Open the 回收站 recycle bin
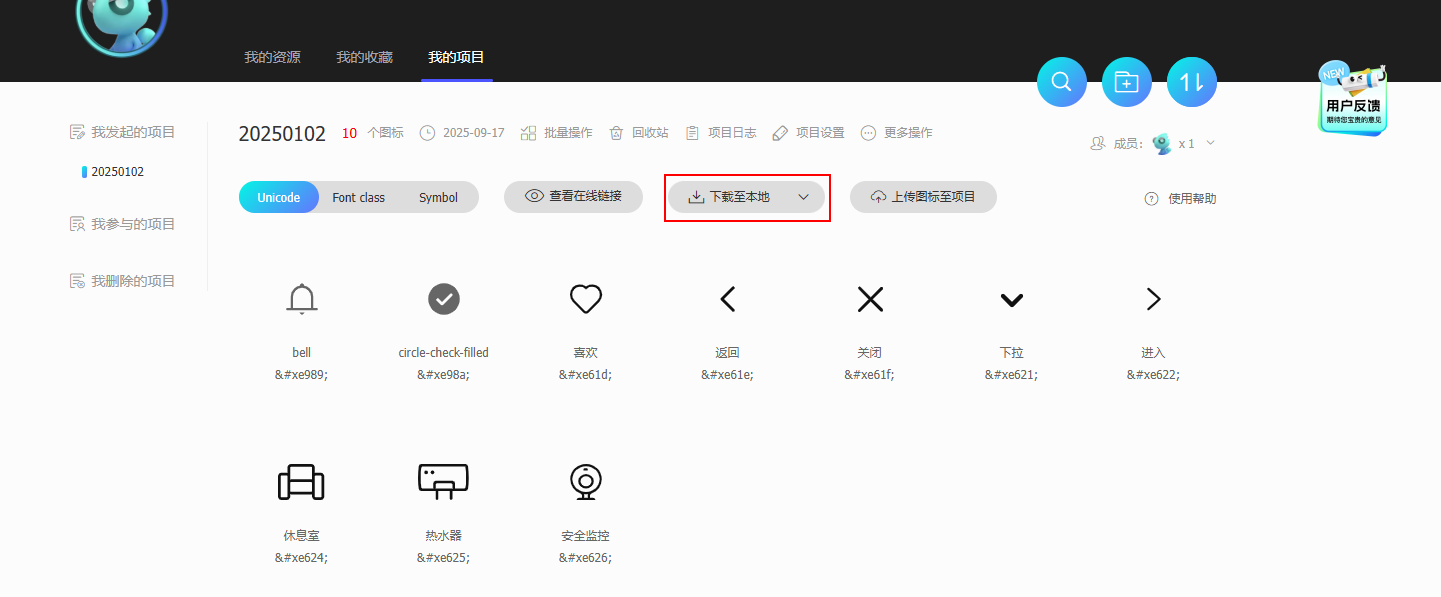Screen dimensions: 1441x597 click(639, 133)
